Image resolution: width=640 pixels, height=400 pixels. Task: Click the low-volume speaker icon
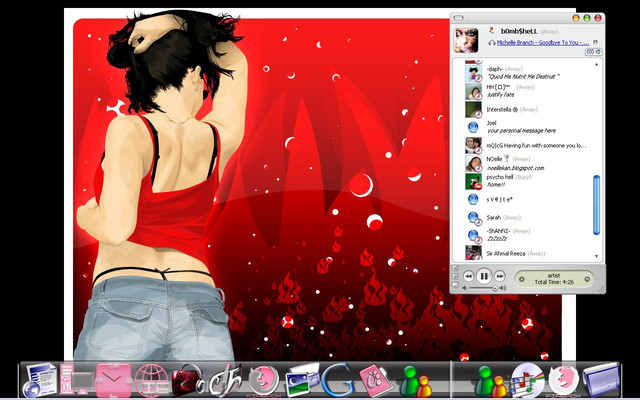point(464,288)
